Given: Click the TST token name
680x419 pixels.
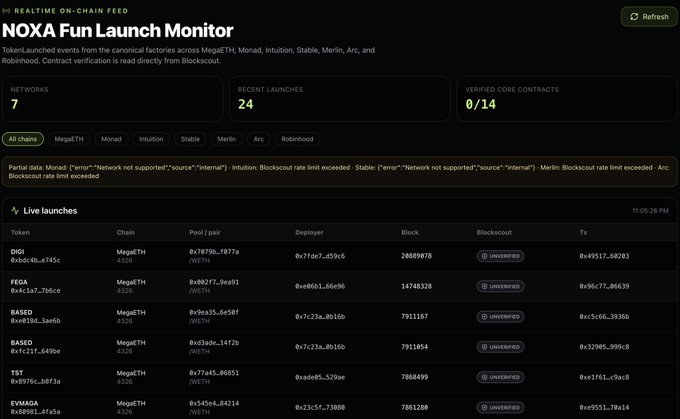Looking at the screenshot, I should point(17,373).
